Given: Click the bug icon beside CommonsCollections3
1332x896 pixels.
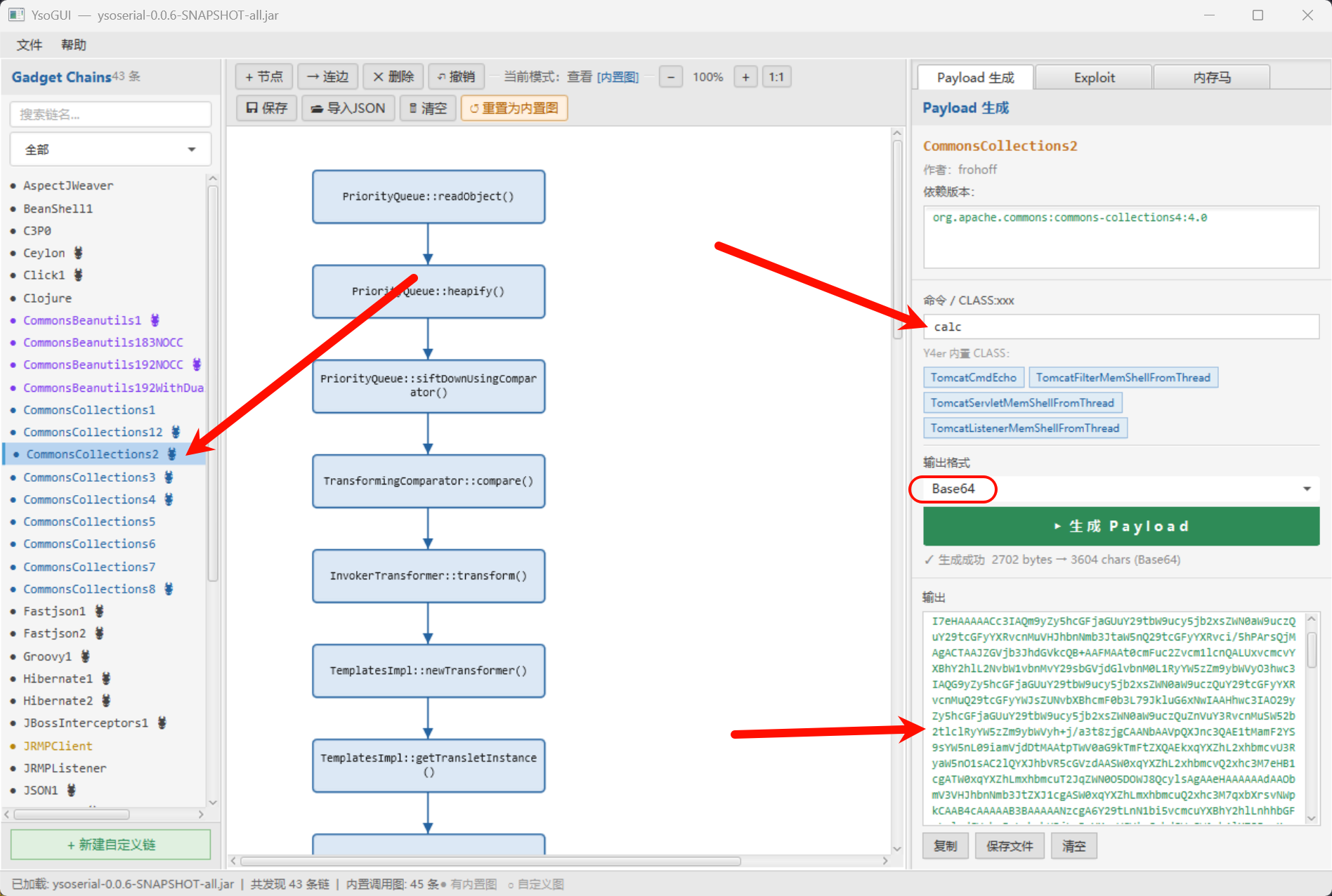Looking at the screenshot, I should click(x=169, y=477).
